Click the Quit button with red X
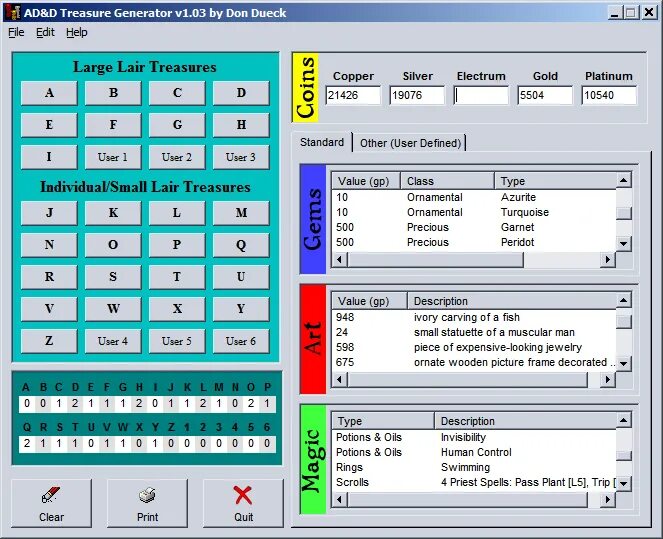The image size is (663, 539). click(243, 503)
